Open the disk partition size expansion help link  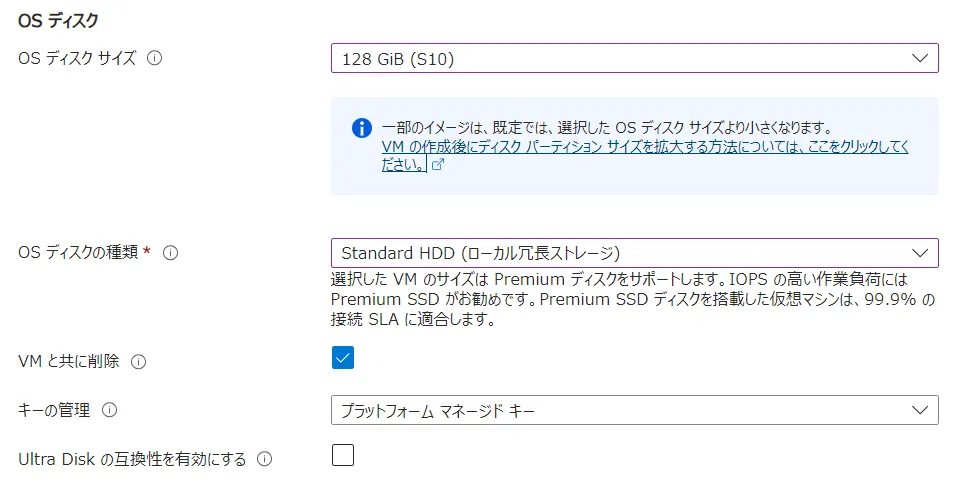point(645,147)
